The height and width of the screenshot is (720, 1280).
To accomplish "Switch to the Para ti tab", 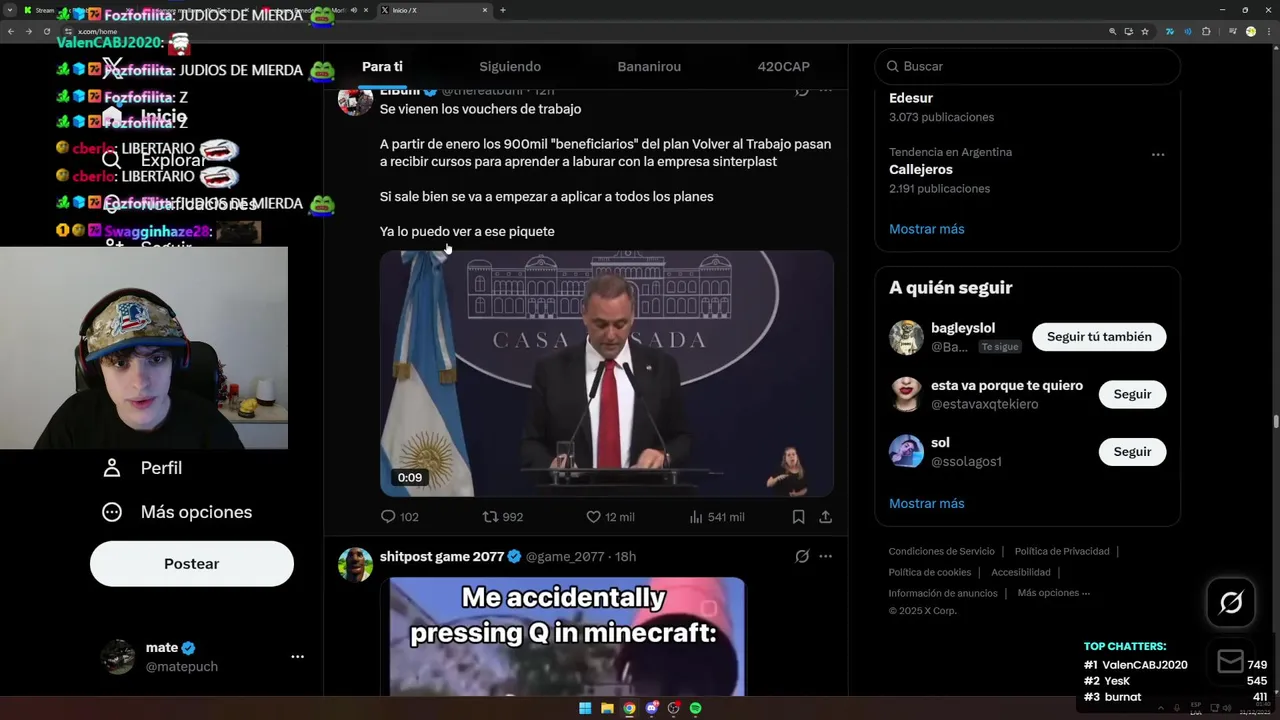I will [382, 66].
